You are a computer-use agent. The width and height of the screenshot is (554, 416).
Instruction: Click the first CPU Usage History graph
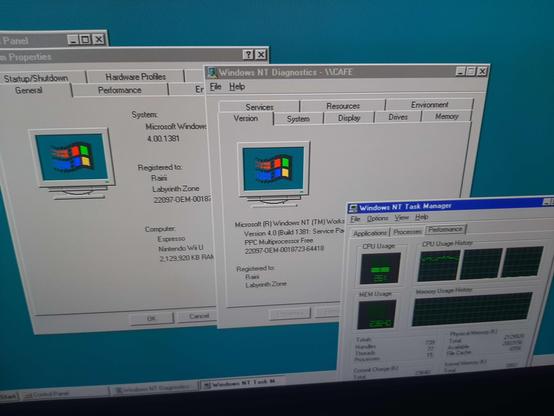(438, 265)
